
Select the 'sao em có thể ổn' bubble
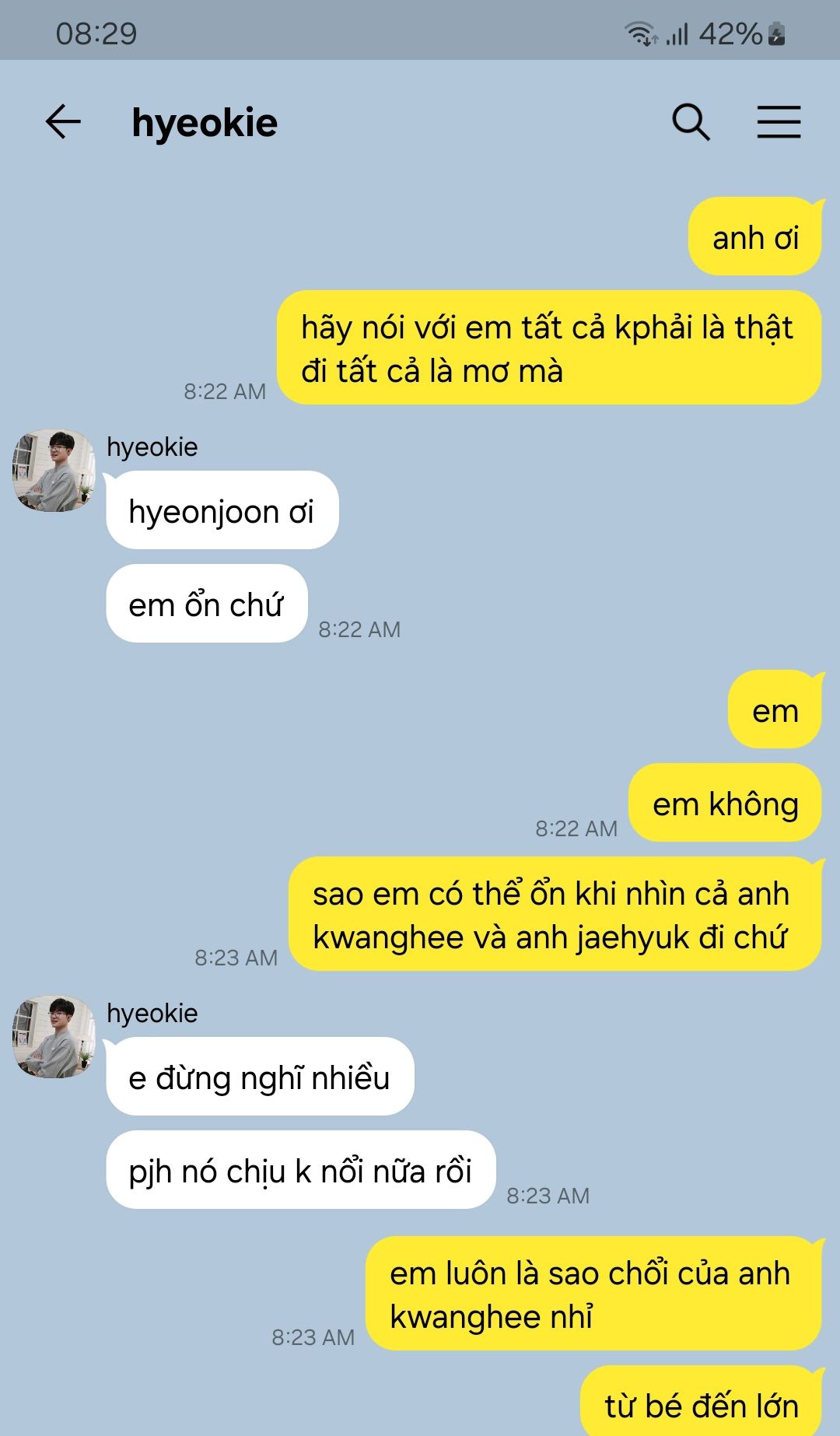(555, 914)
